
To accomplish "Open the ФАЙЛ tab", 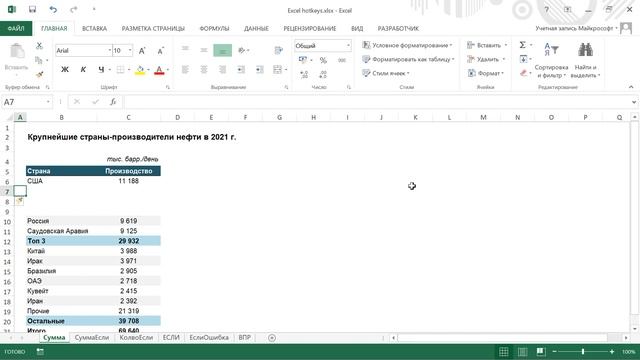I will (16, 29).
